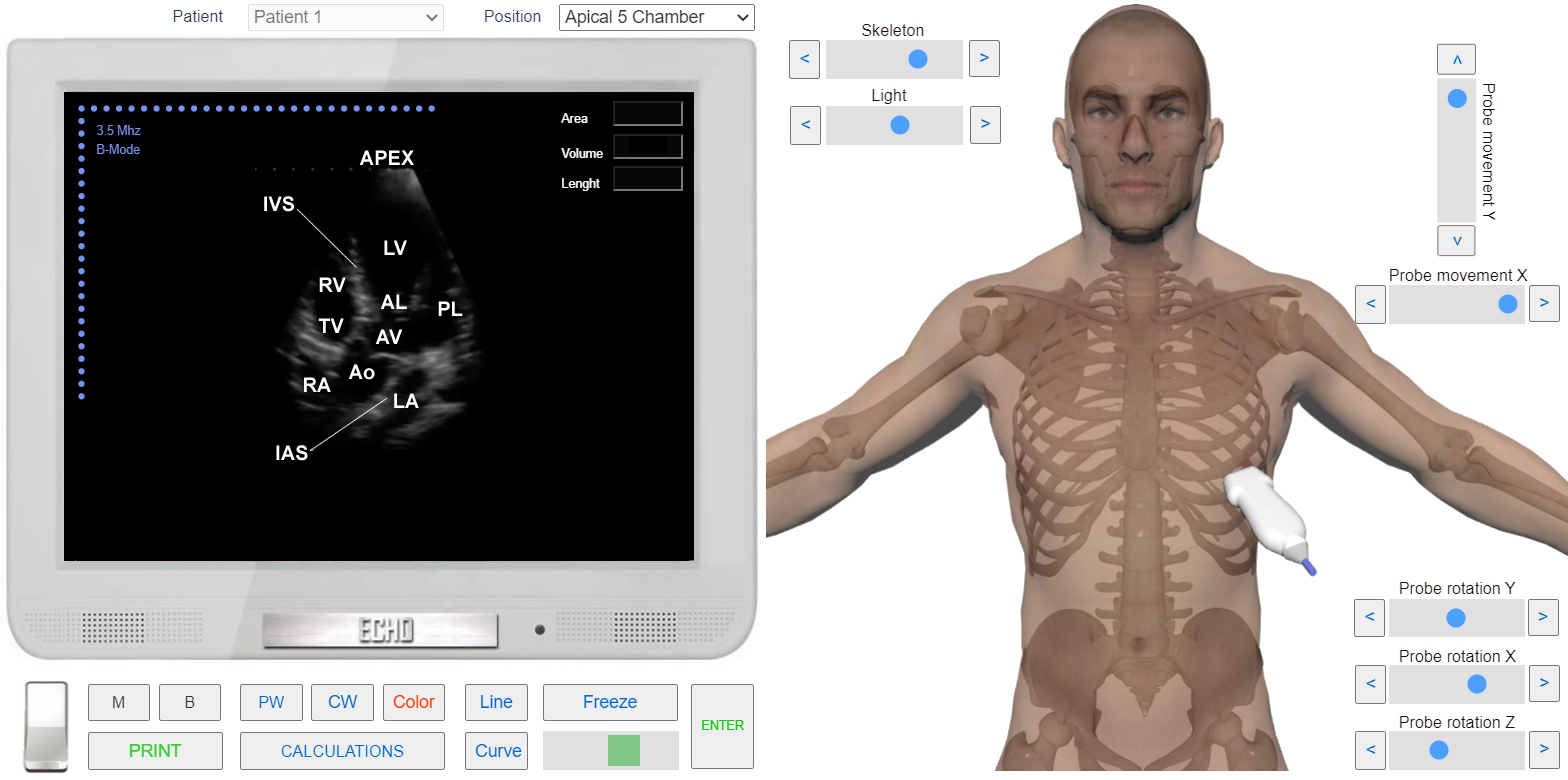Click the green ENTER button
This screenshot has width=1568, height=780.
[x=722, y=726]
